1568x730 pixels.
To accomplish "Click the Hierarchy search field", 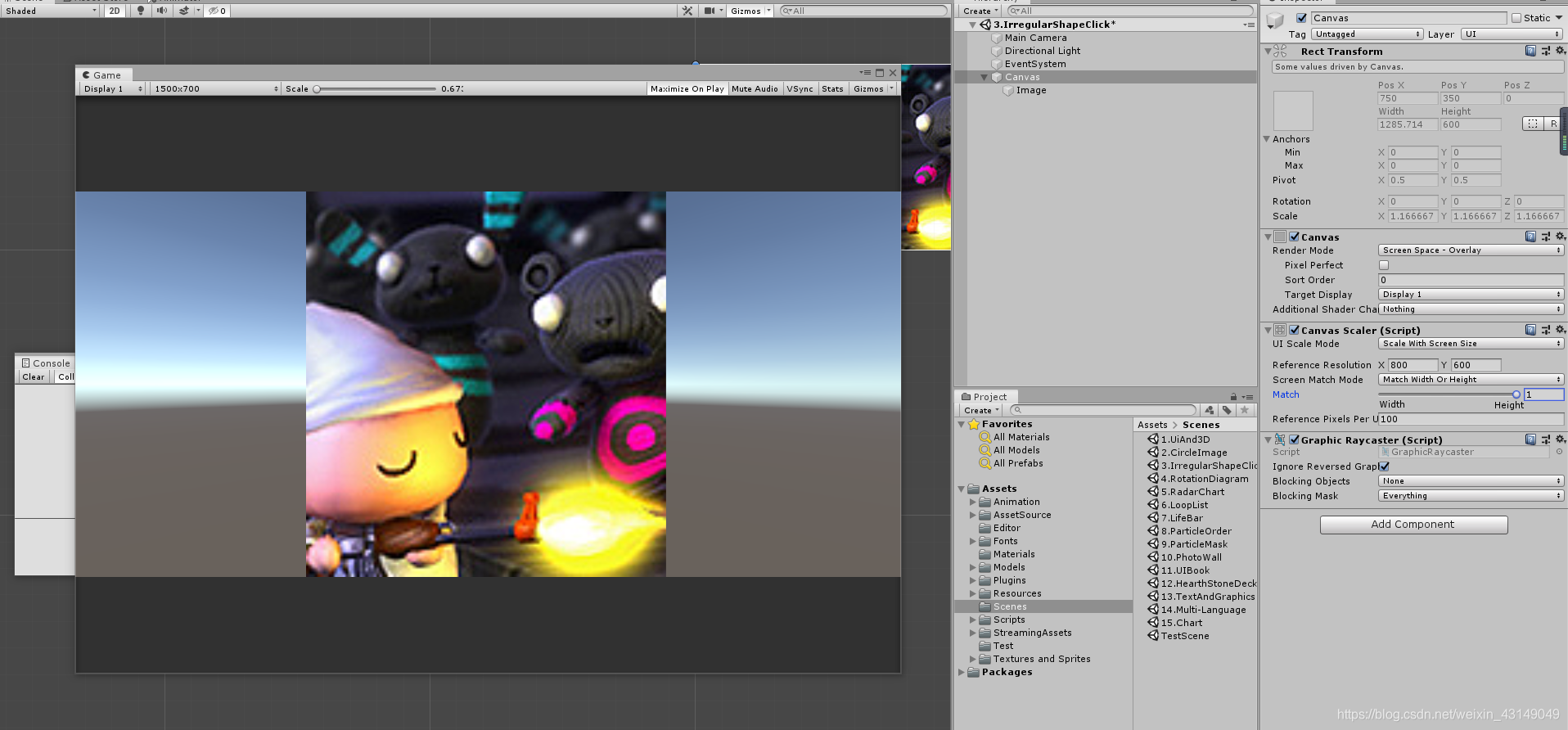I will pos(1130,11).
